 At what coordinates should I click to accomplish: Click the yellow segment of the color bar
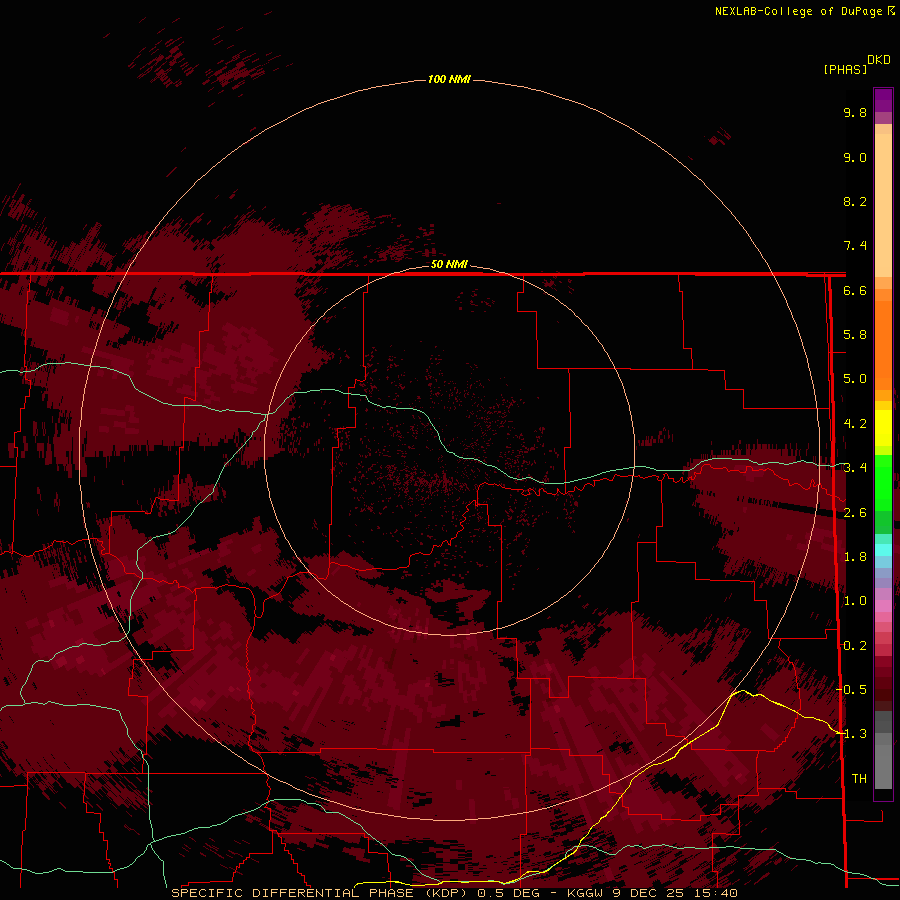[x=883, y=428]
